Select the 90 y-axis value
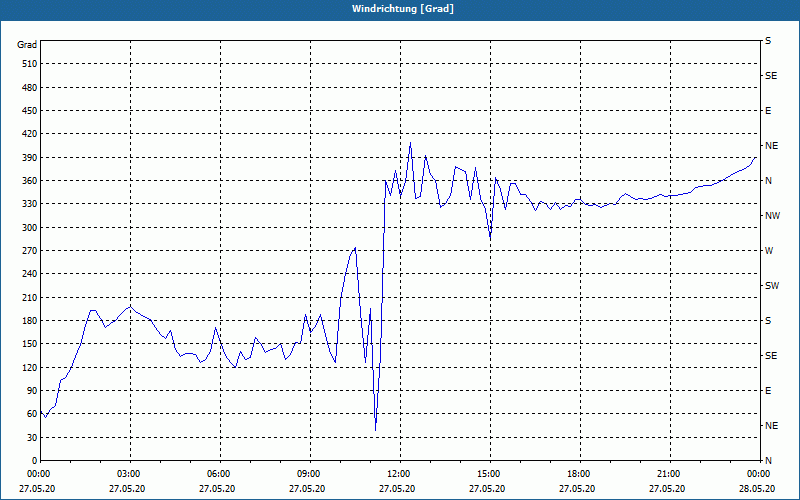 click(x=32, y=391)
